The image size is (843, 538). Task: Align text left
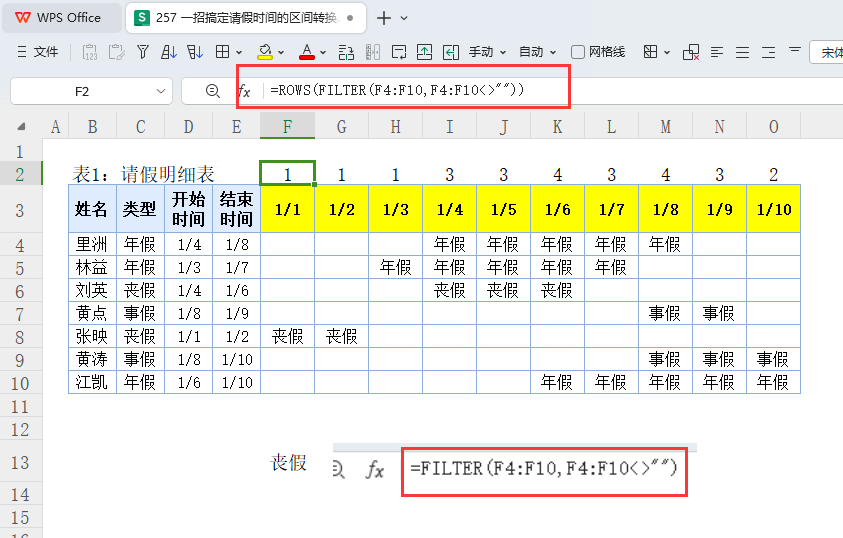[717, 52]
